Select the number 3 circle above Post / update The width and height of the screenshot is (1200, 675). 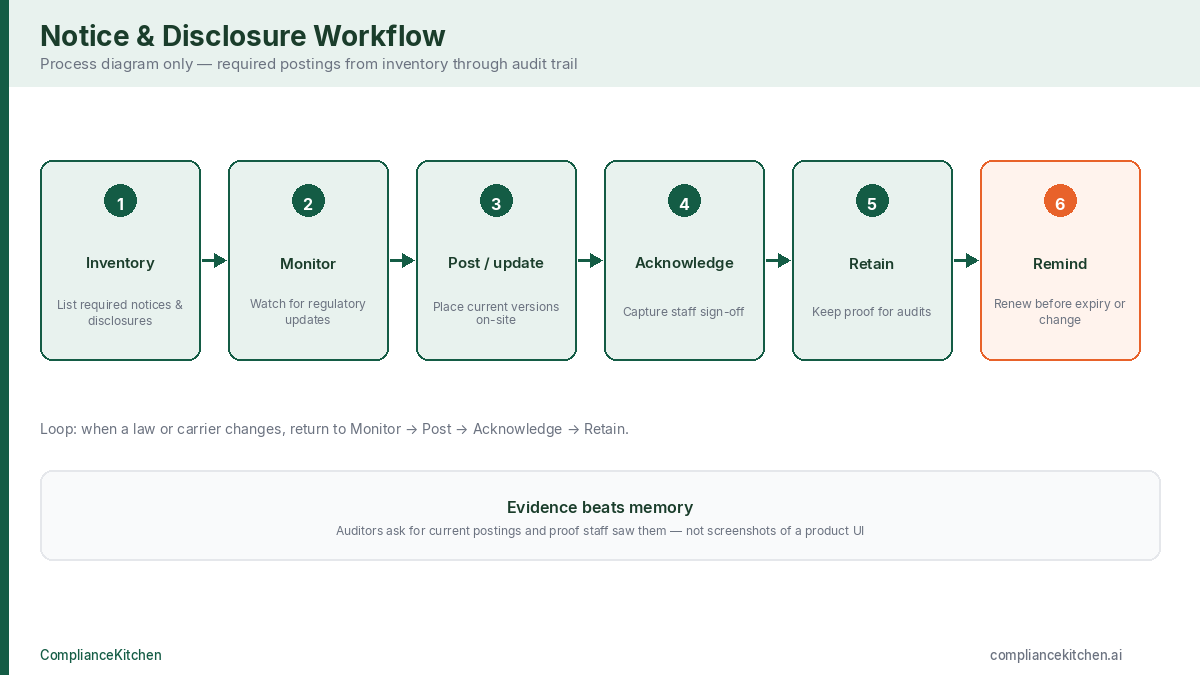496,201
